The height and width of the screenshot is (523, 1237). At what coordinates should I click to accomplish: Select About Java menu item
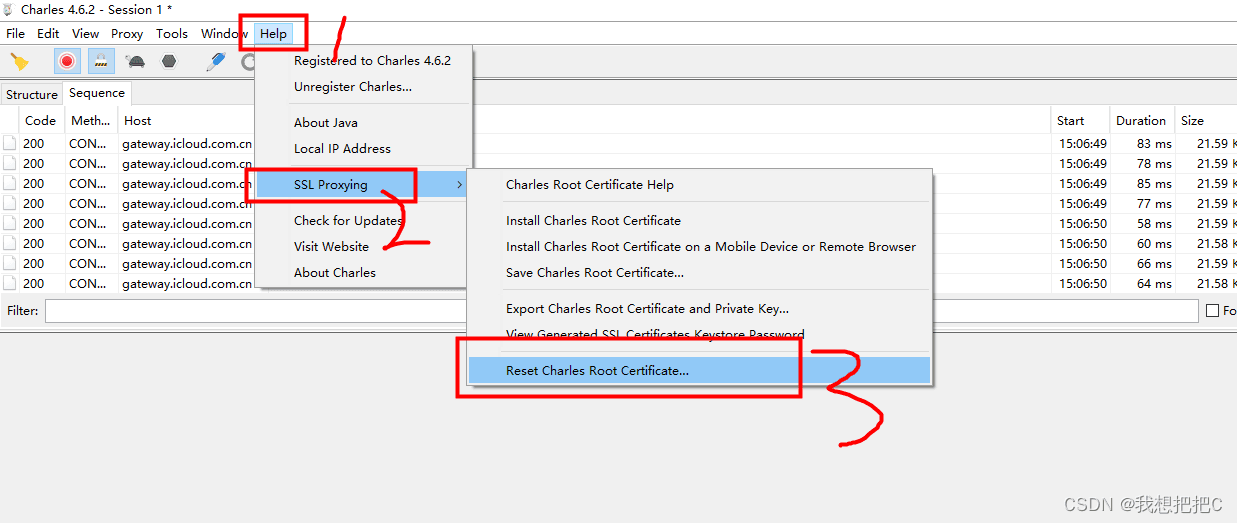point(326,122)
